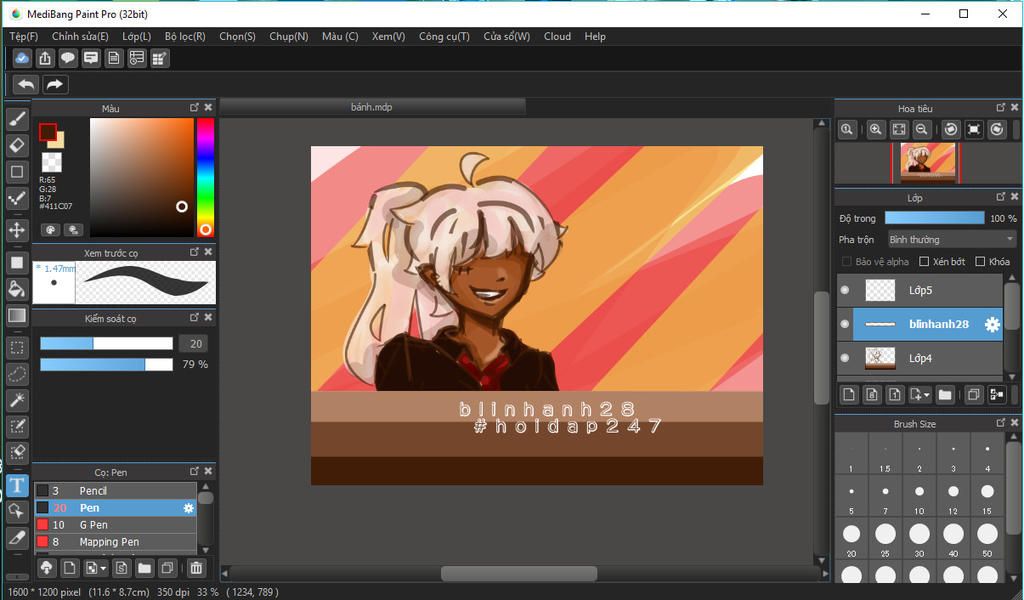Open the Cloud menu
The image size is (1024, 600).
(557, 37)
